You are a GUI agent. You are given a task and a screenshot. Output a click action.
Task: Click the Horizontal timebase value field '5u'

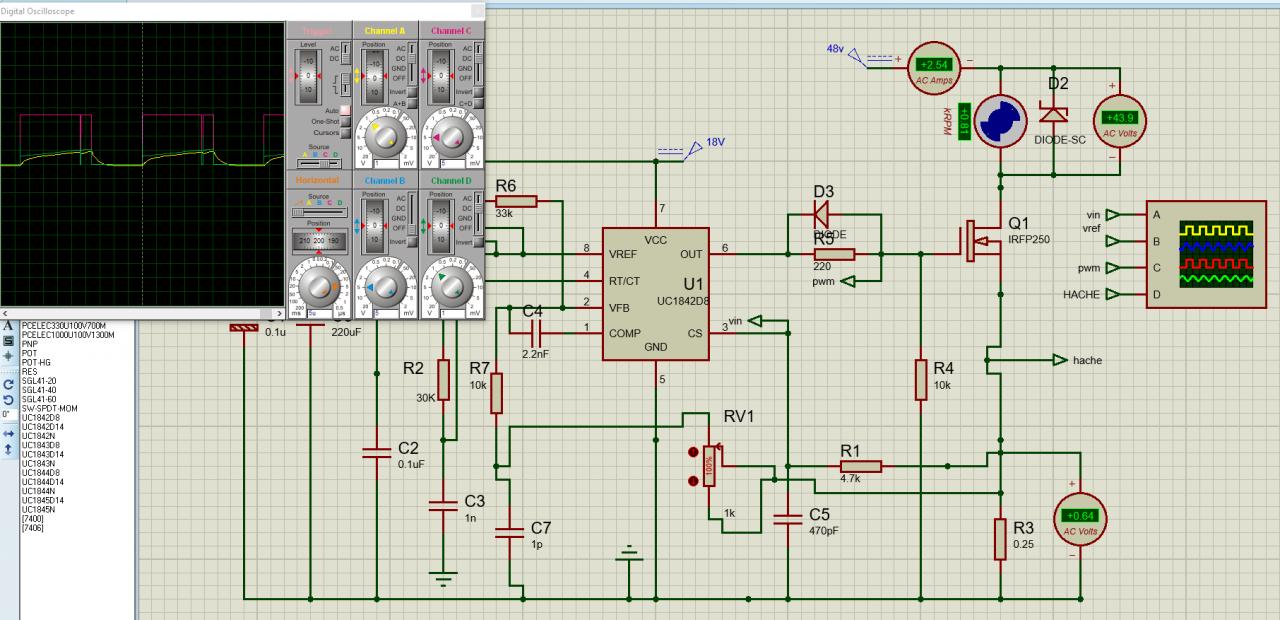tap(319, 313)
